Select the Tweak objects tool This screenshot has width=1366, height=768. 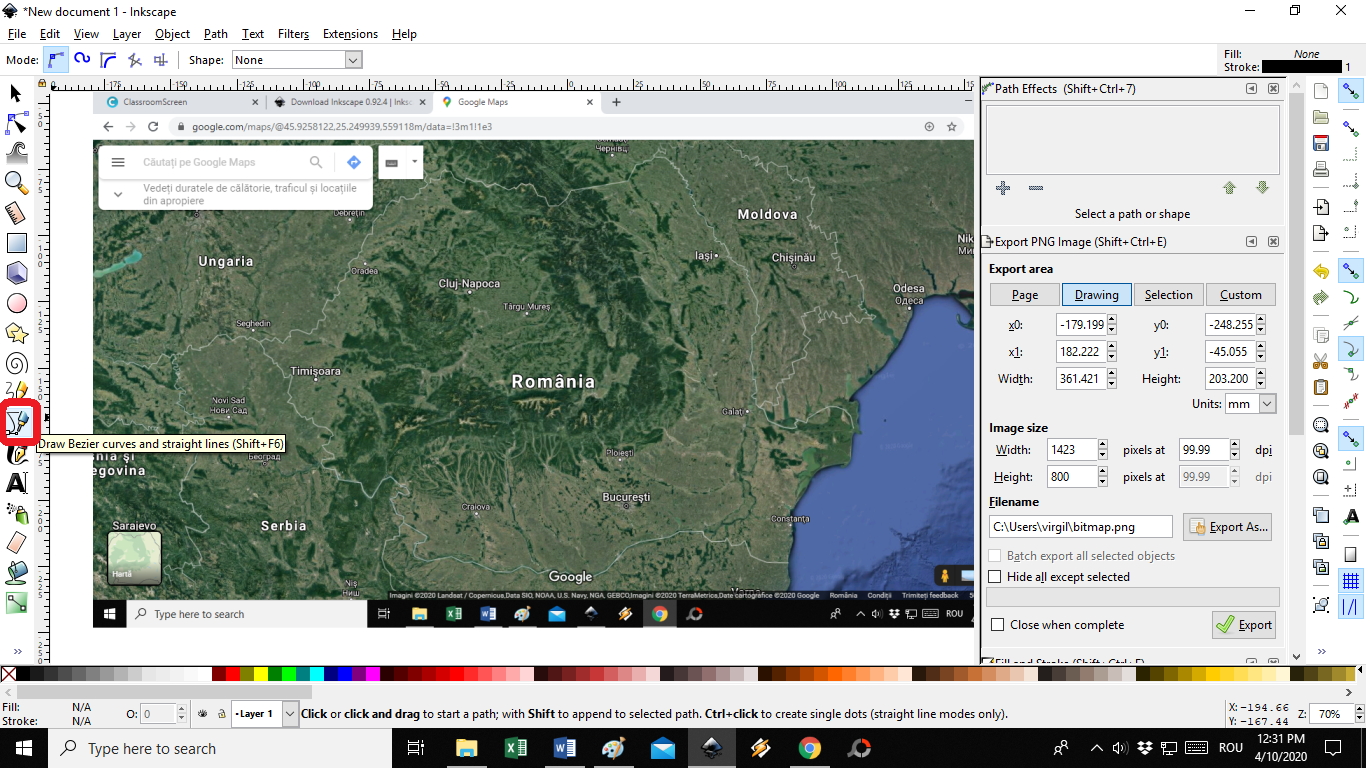pyautogui.click(x=16, y=153)
